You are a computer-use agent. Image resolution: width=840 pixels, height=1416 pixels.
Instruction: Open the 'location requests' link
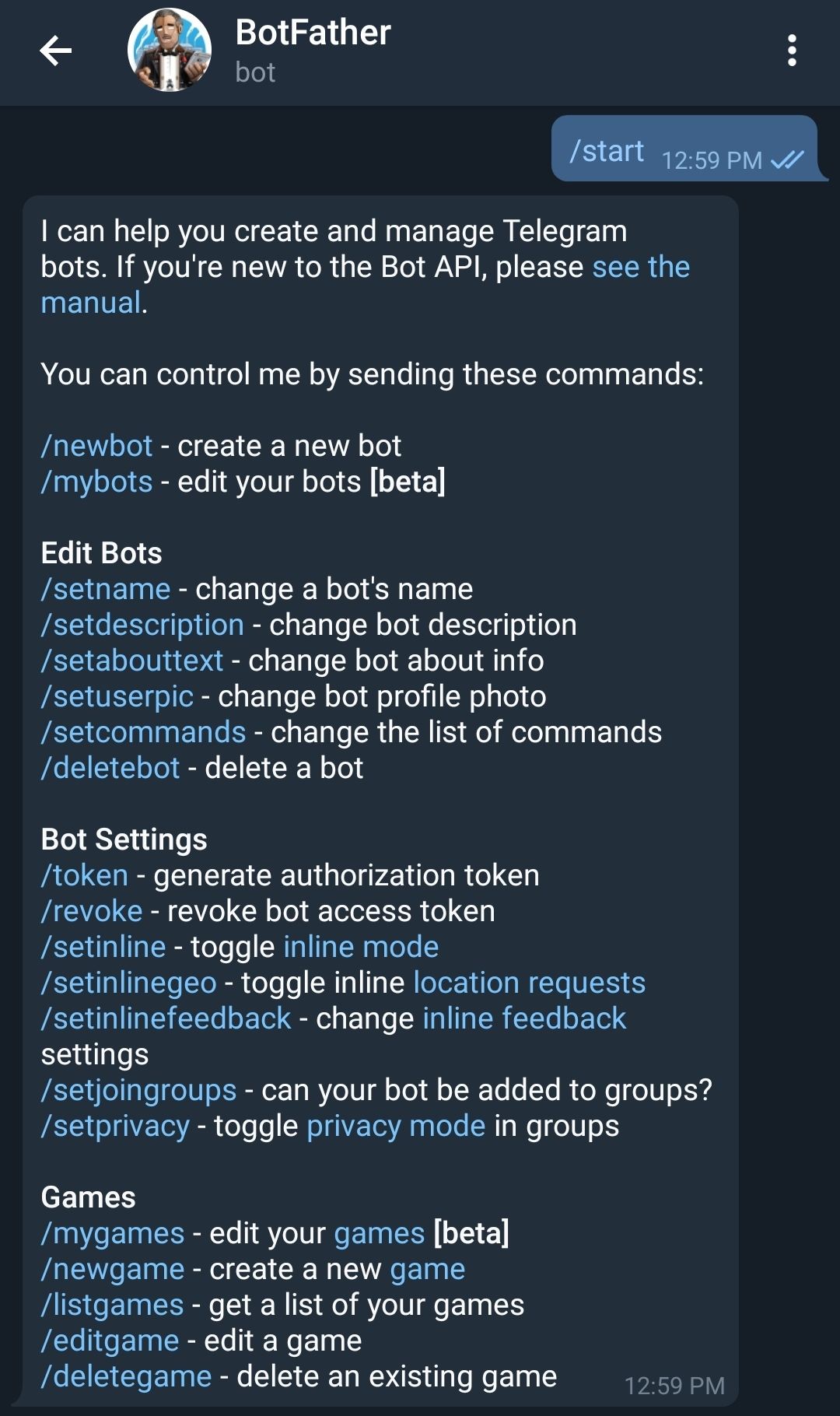(529, 983)
